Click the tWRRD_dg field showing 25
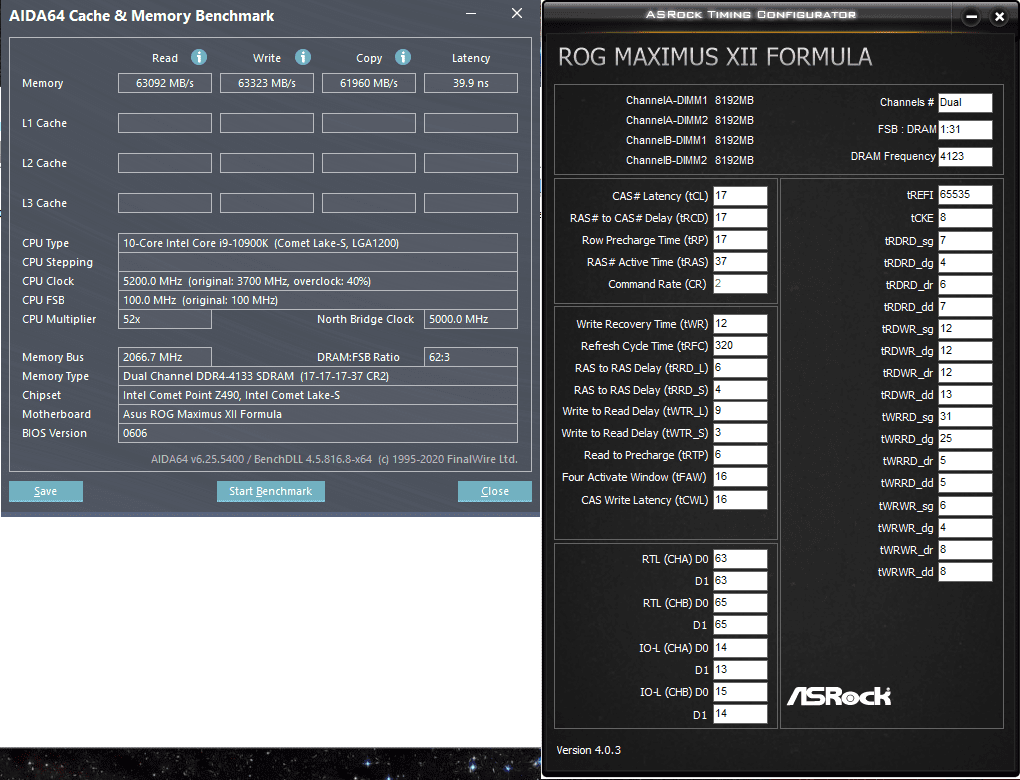Viewport: 1020px width, 780px height. [x=965, y=439]
